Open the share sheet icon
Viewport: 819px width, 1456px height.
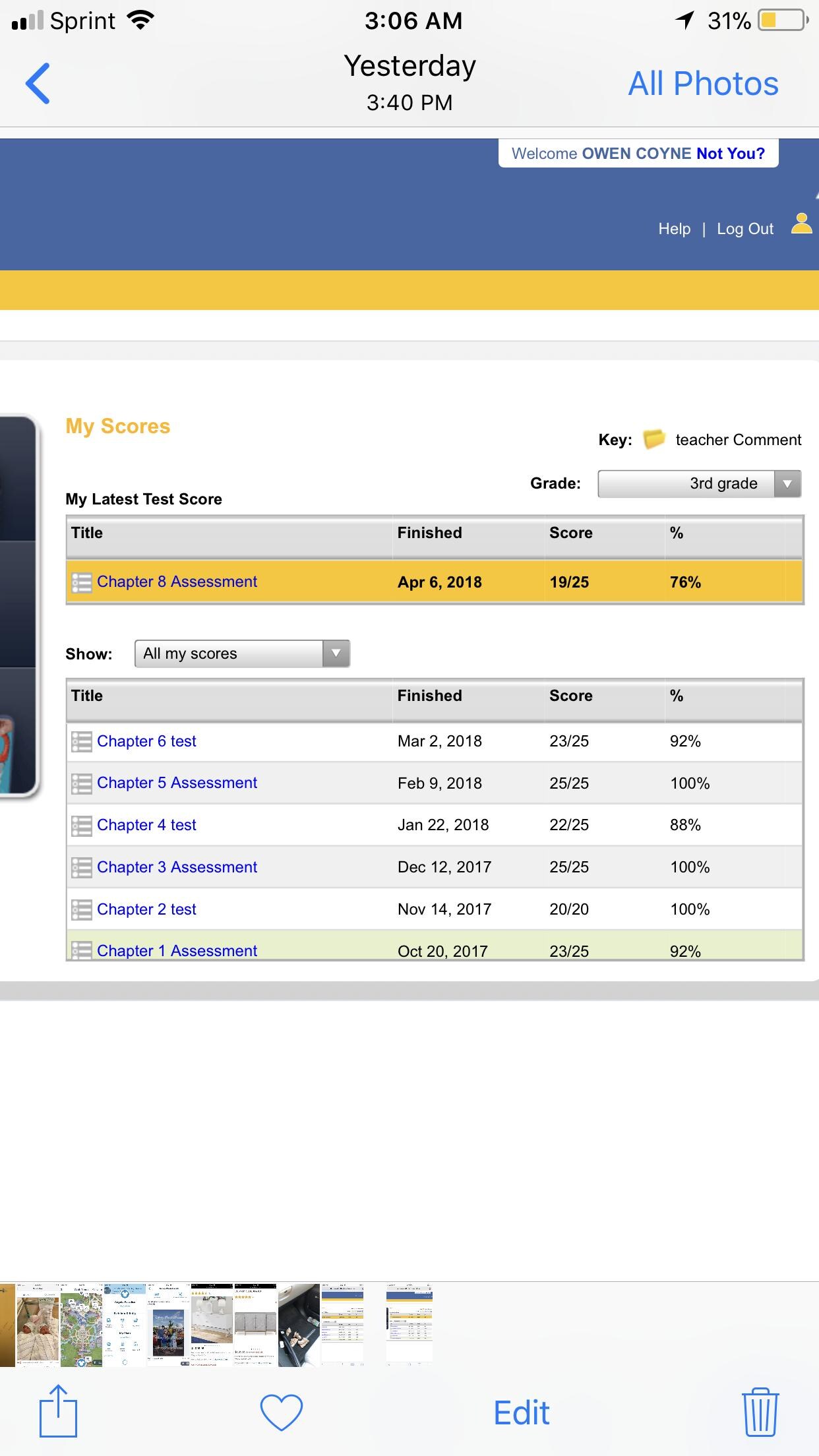(x=58, y=1410)
